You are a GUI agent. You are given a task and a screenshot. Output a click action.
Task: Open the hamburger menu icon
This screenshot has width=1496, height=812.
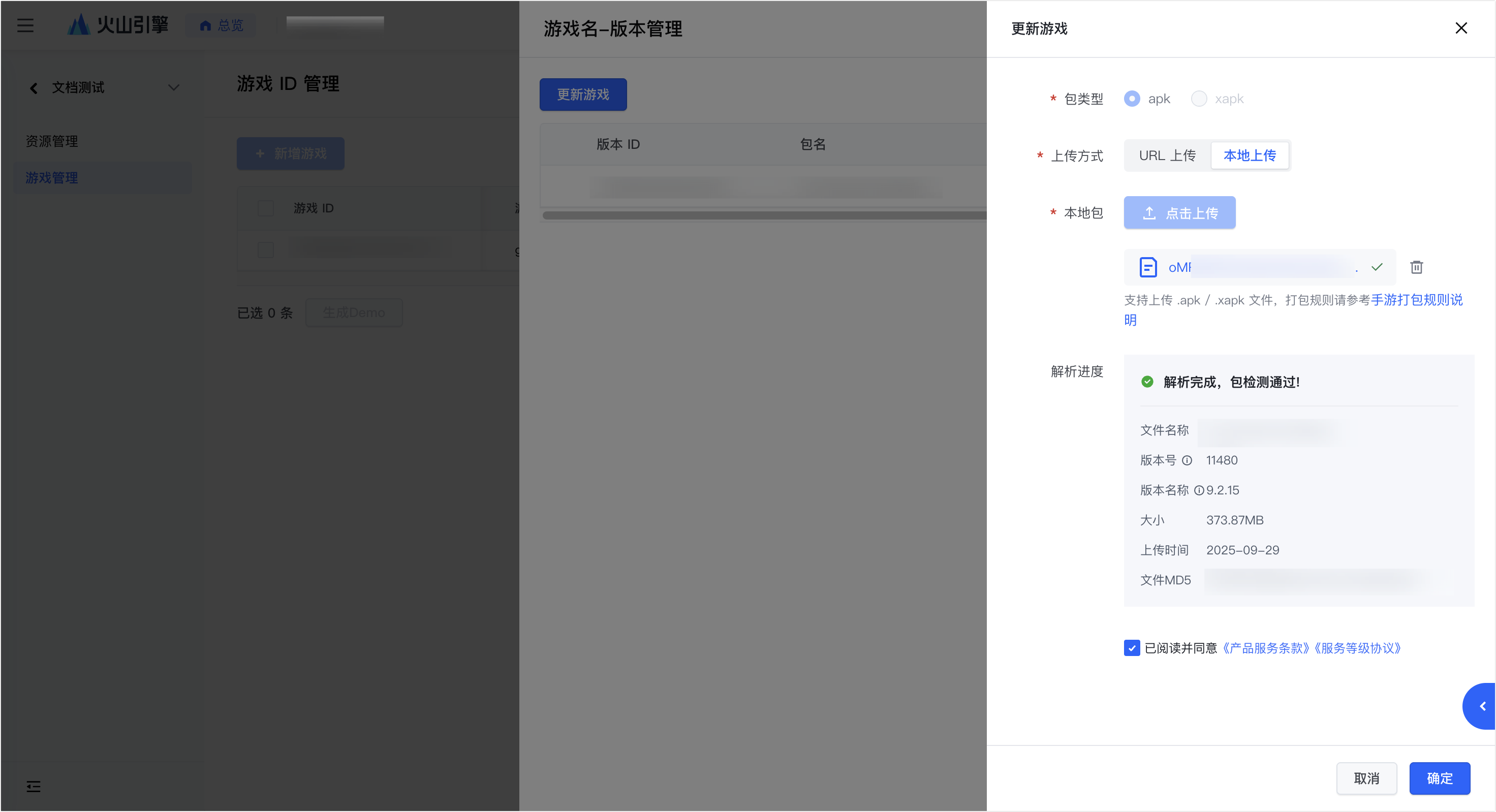coord(25,25)
